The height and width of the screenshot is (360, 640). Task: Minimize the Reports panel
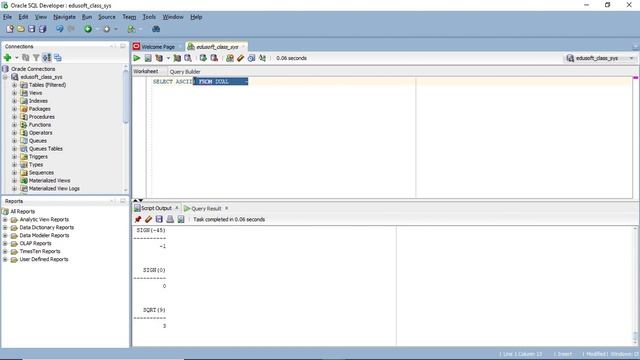point(113,201)
